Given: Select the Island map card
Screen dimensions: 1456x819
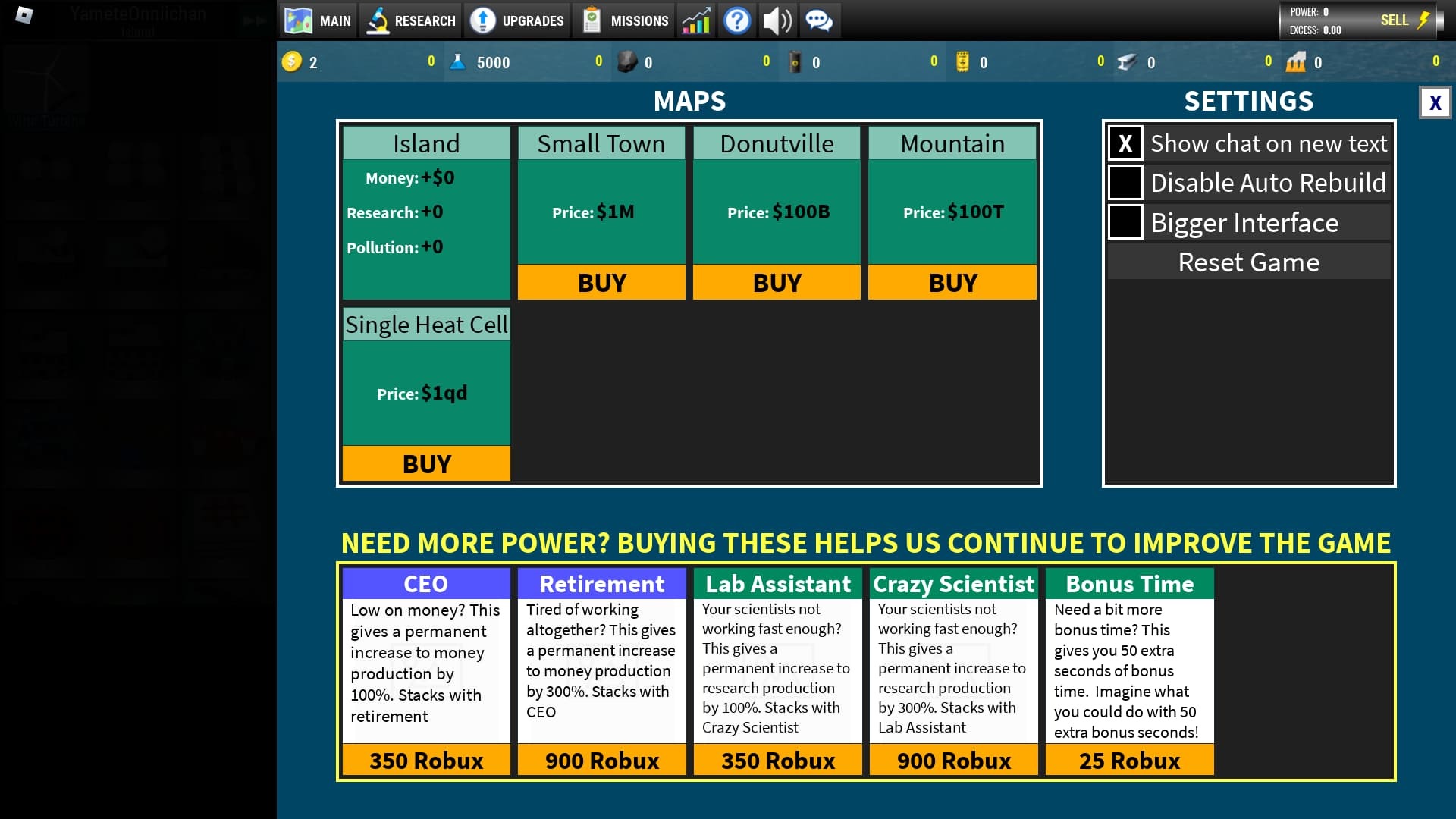Looking at the screenshot, I should tap(426, 212).
